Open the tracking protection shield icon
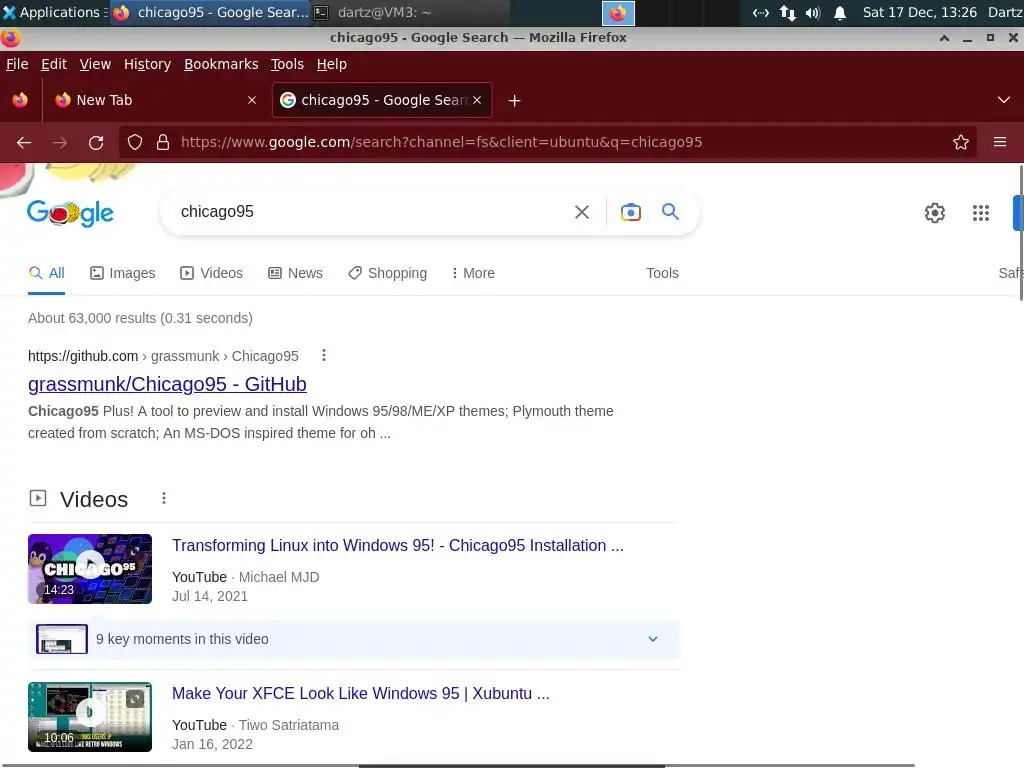The width and height of the screenshot is (1024, 768). coord(135,142)
